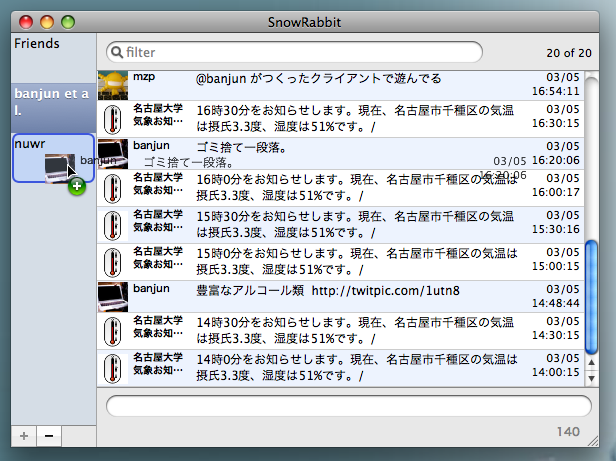
Task: Select the ゴミ捨て一段落 tweet text
Action: point(241,148)
